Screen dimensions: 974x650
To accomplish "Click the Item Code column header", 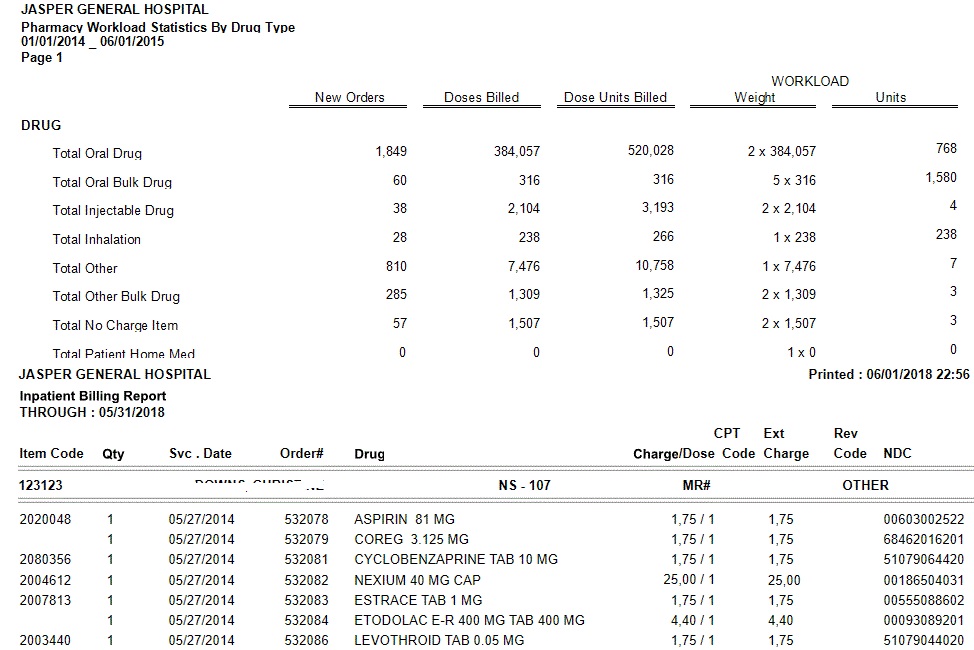I will click(51, 454).
